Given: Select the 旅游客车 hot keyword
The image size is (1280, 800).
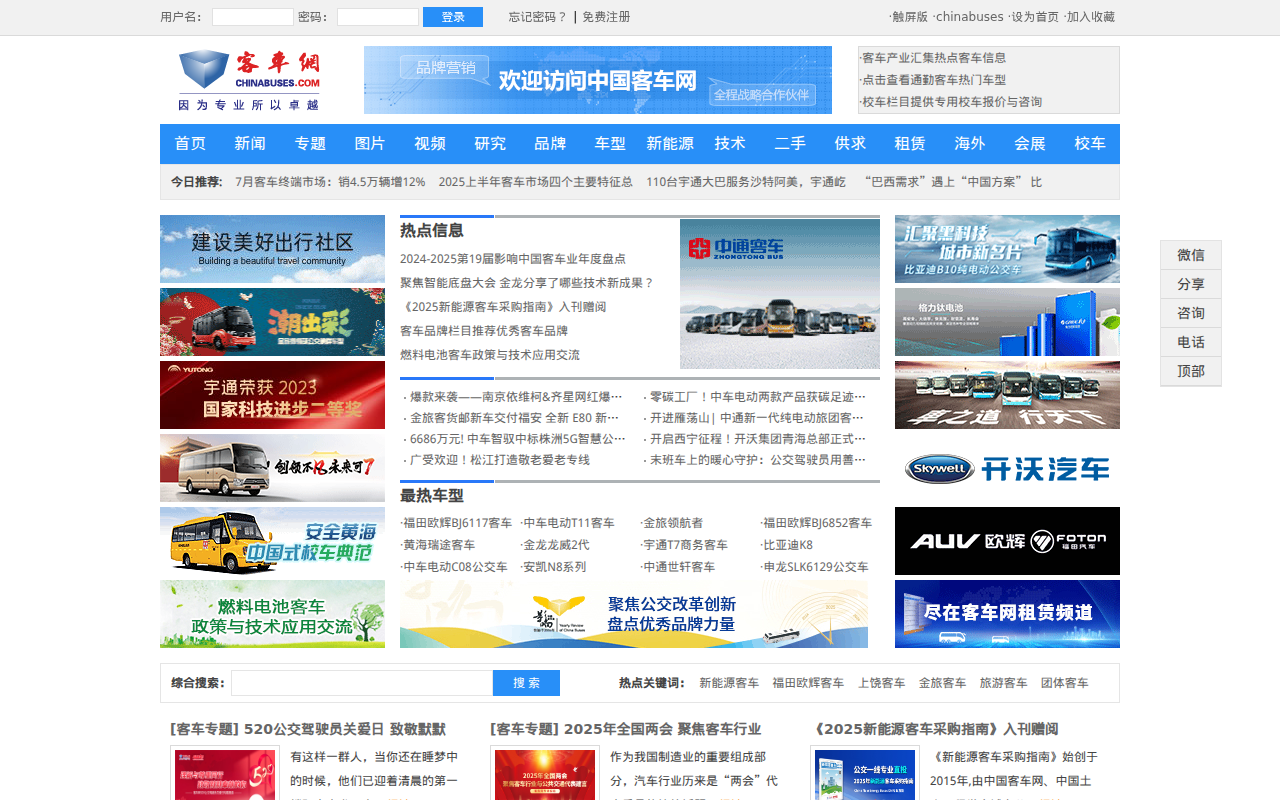Looking at the screenshot, I should 1003,683.
